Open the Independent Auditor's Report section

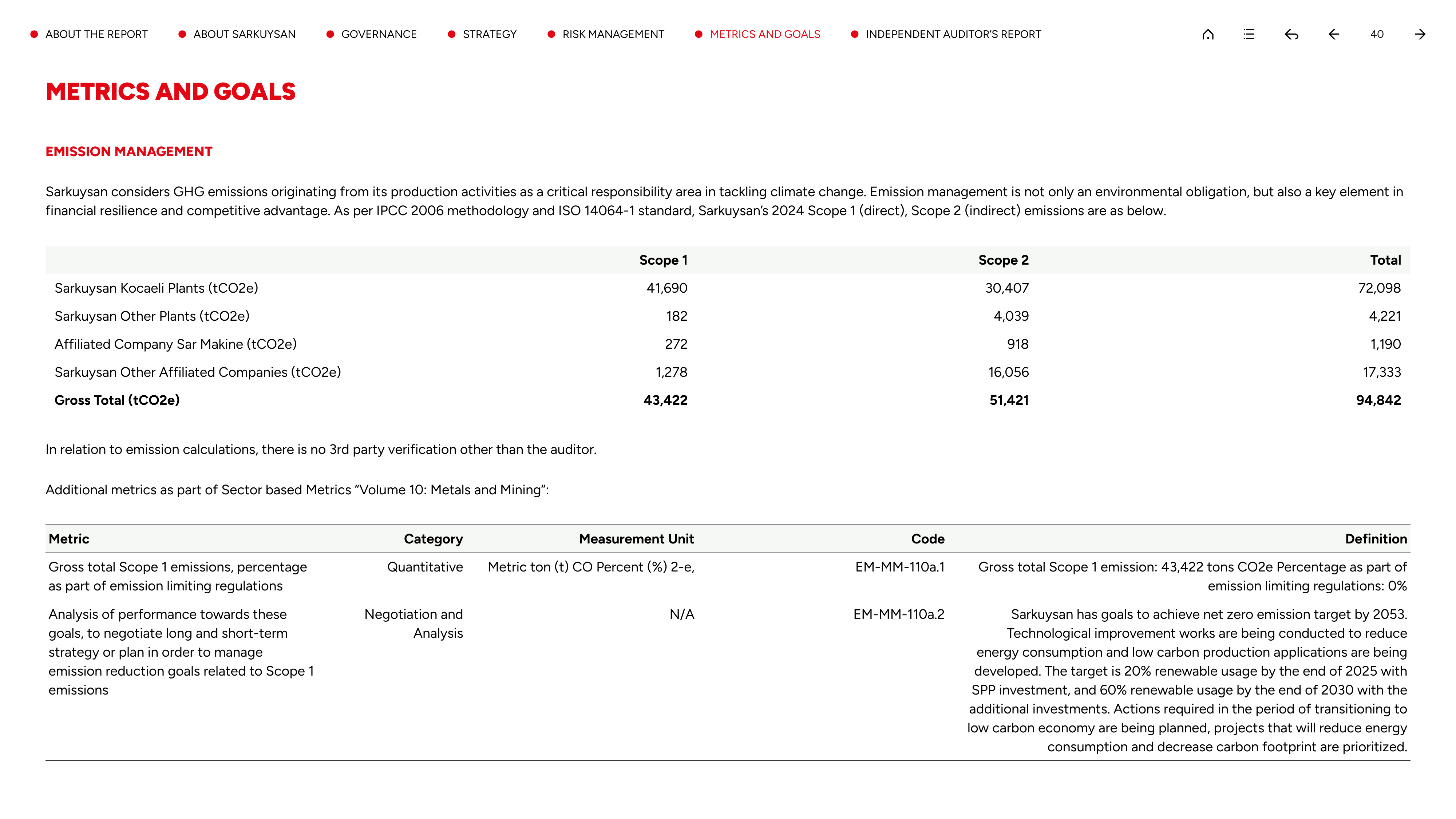point(953,35)
